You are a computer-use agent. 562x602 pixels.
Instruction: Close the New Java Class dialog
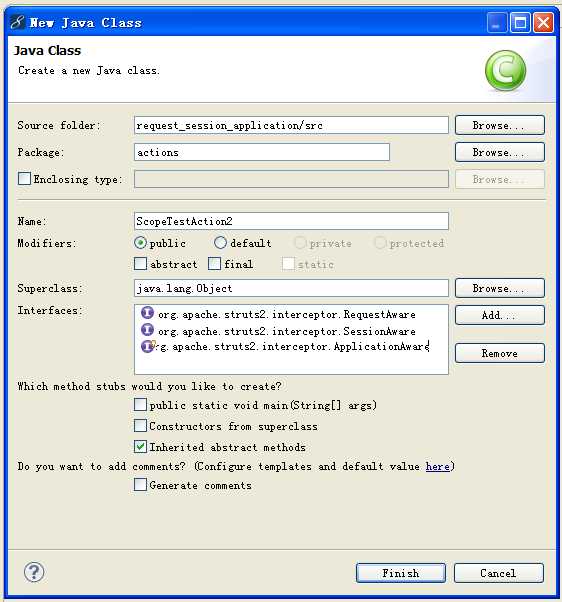pyautogui.click(x=544, y=23)
